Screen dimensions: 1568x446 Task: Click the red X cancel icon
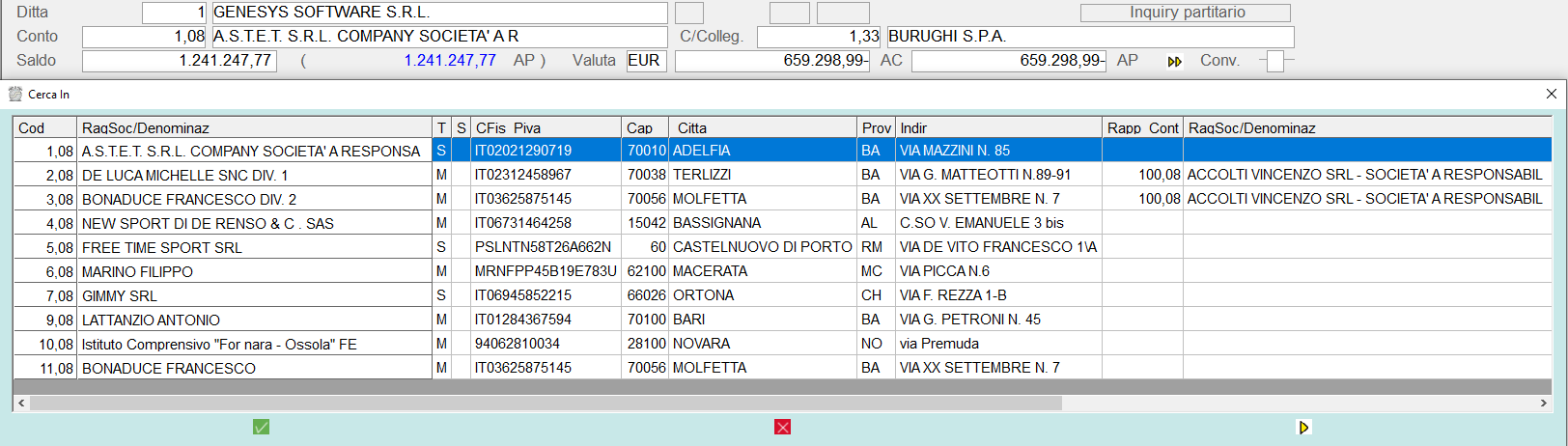(x=782, y=427)
